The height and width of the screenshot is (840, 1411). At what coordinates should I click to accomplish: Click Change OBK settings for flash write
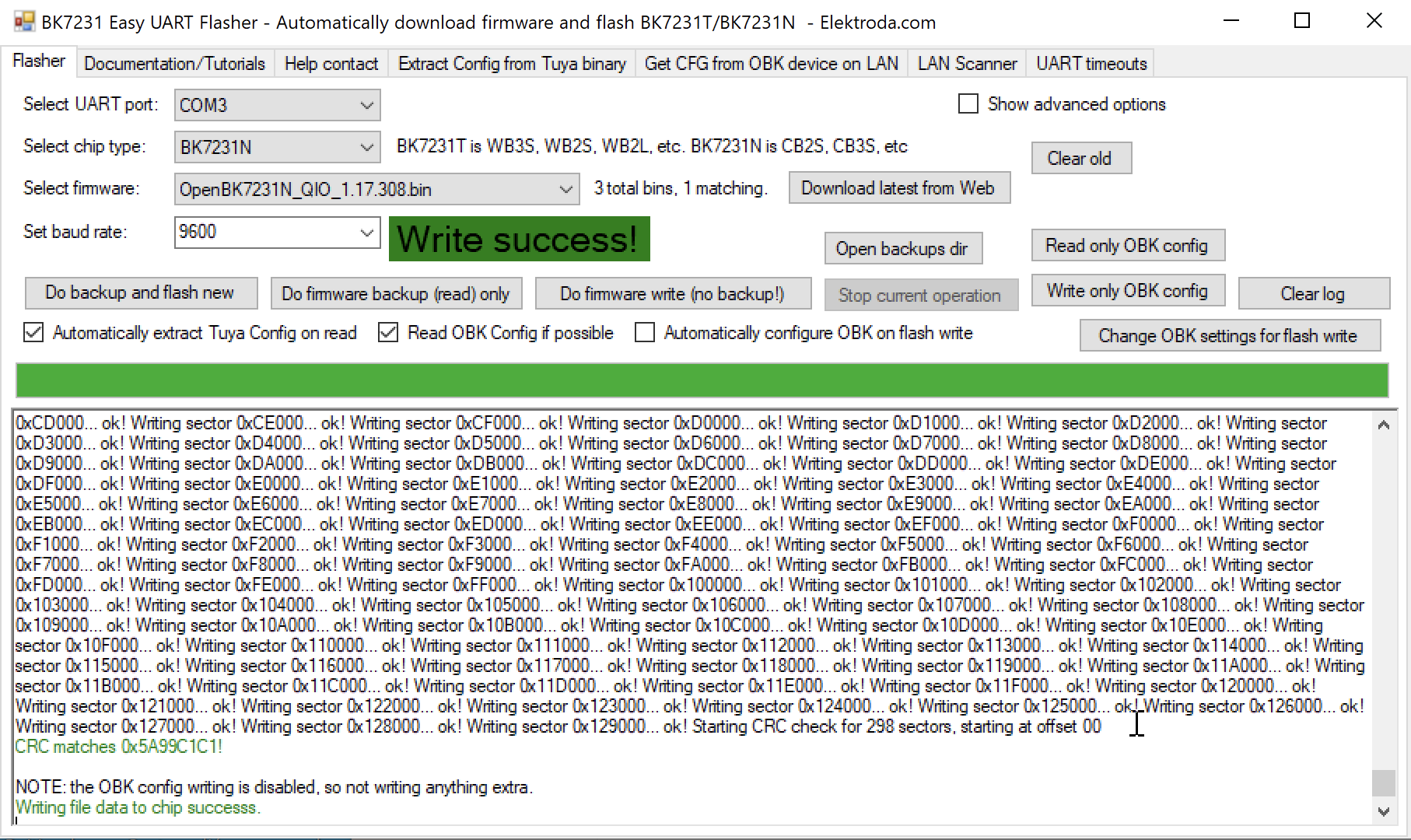click(1230, 335)
